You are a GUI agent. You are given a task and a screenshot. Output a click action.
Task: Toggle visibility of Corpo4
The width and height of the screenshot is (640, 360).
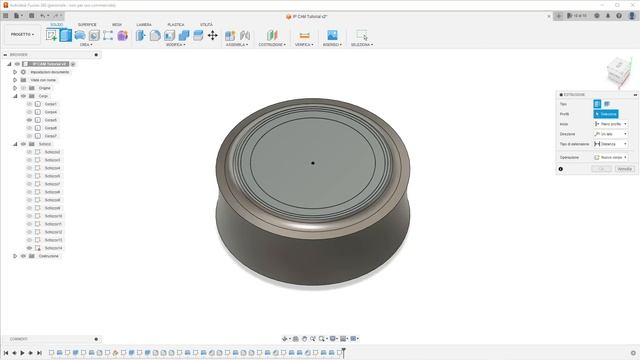point(29,112)
